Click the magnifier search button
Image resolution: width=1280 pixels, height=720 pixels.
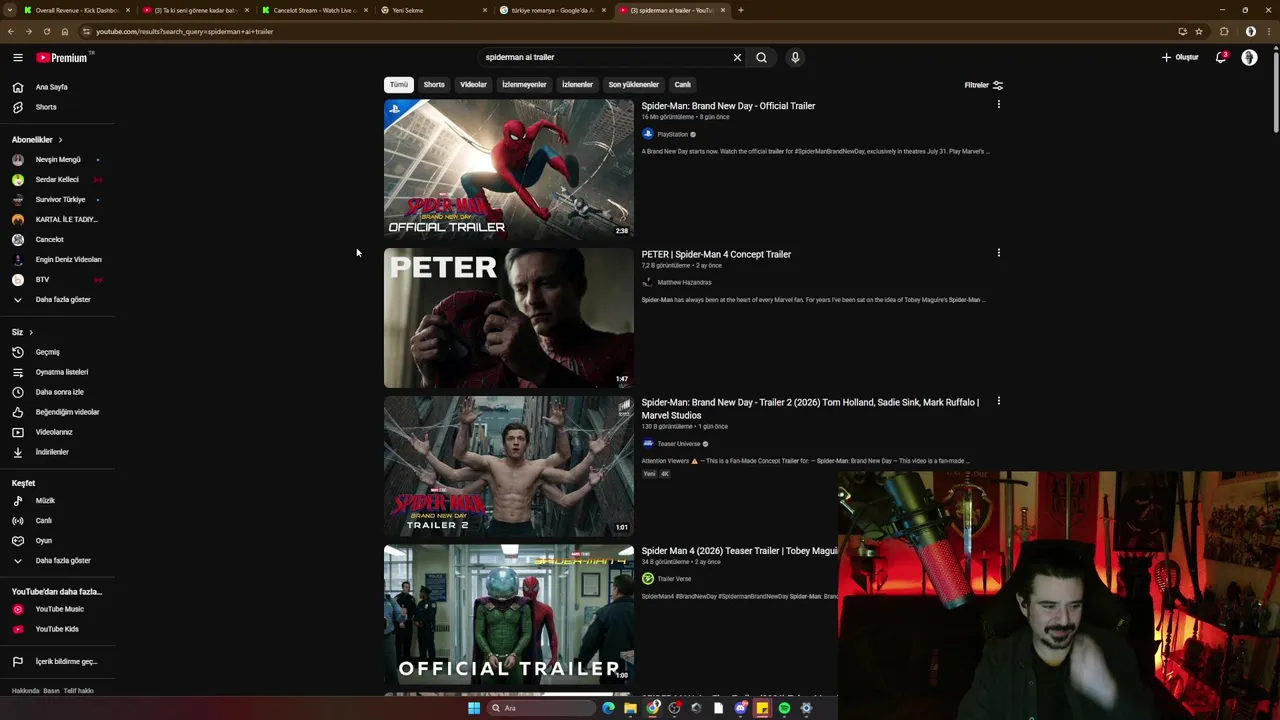pyautogui.click(x=761, y=57)
